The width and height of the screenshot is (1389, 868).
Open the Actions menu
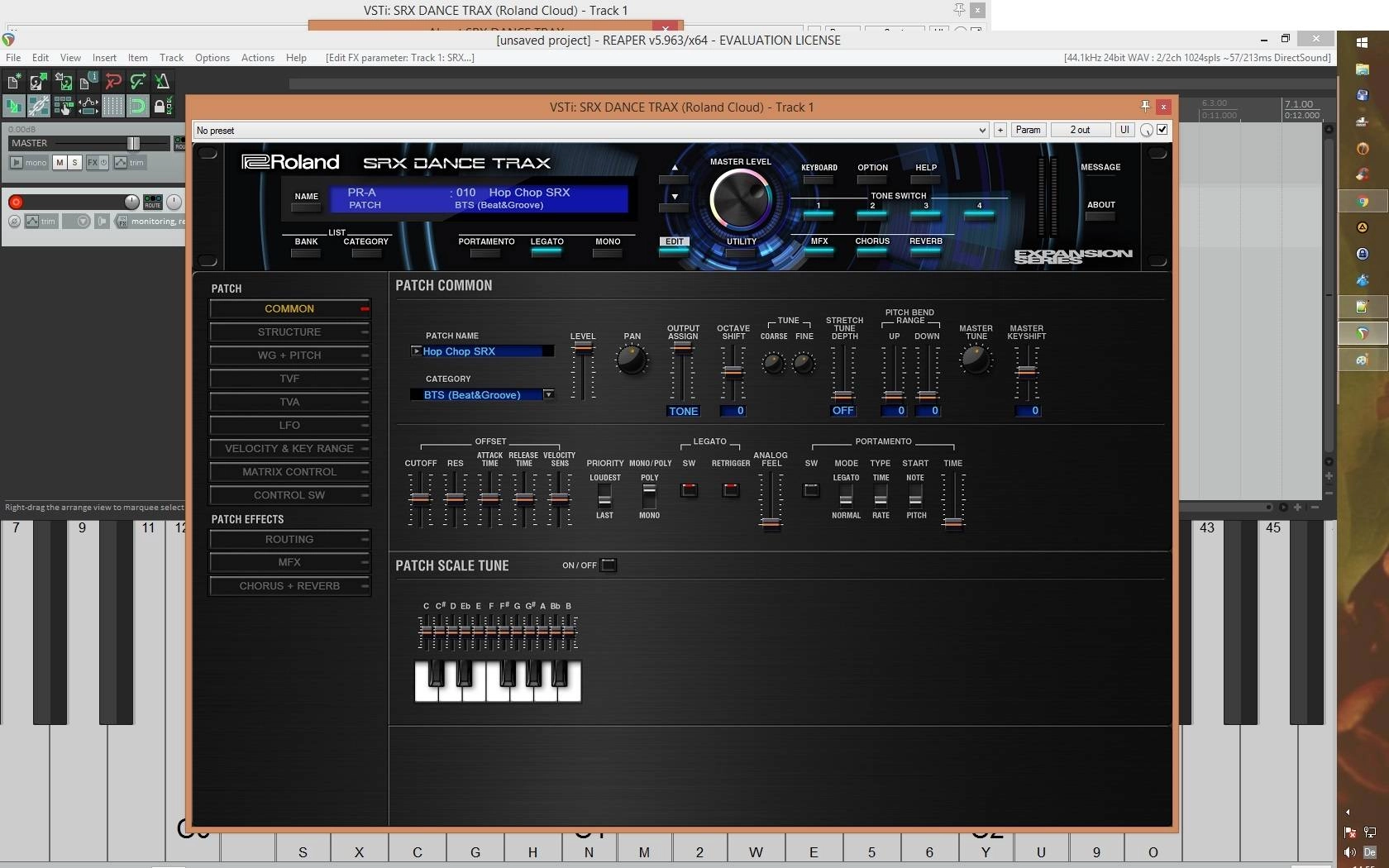tap(258, 58)
